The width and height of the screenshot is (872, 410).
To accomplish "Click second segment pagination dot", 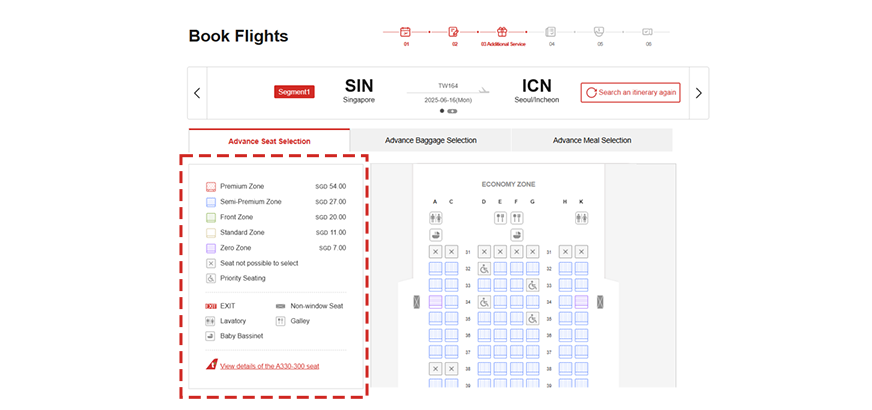I will click(452, 111).
